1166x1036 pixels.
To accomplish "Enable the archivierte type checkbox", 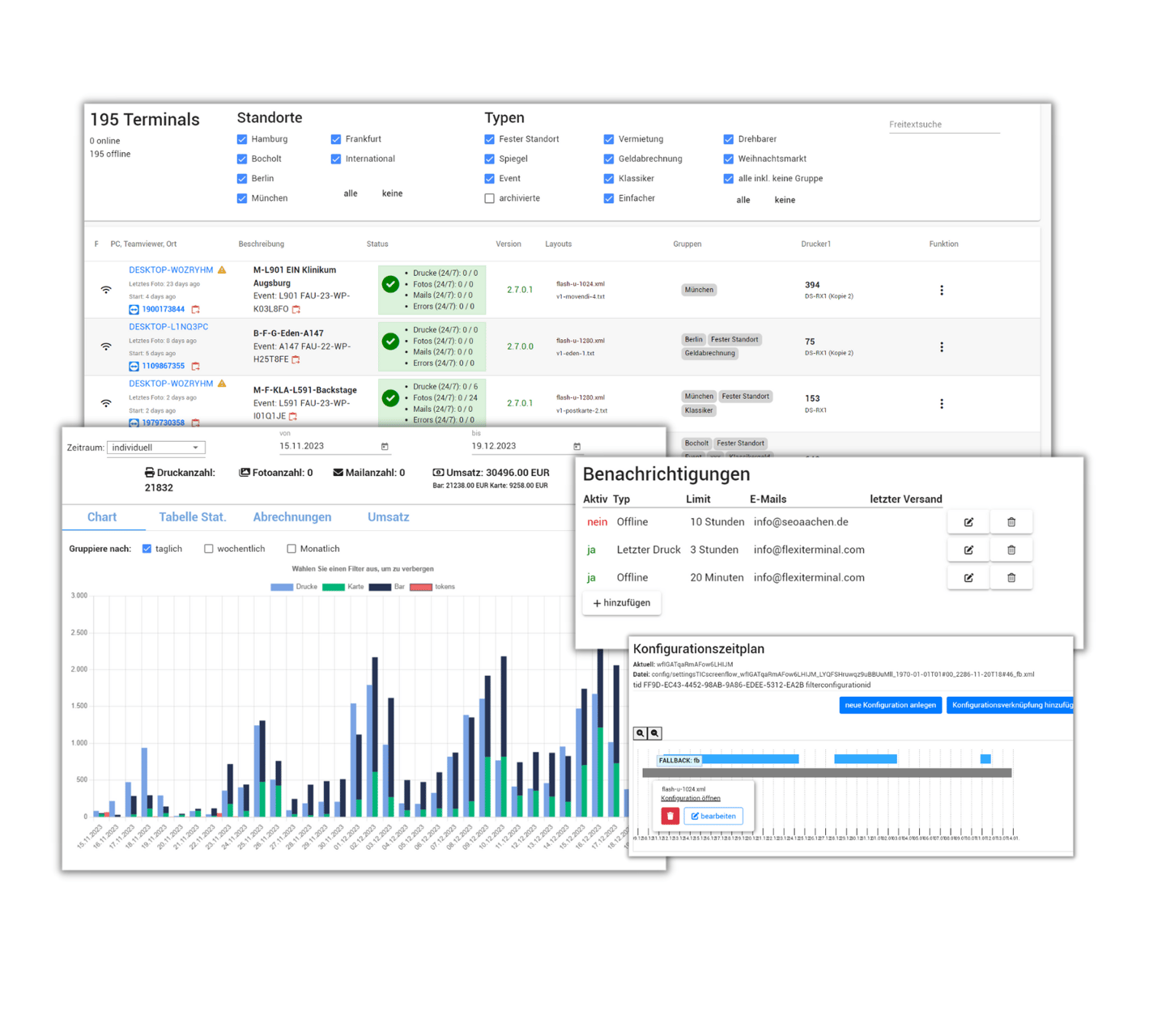I will [489, 198].
